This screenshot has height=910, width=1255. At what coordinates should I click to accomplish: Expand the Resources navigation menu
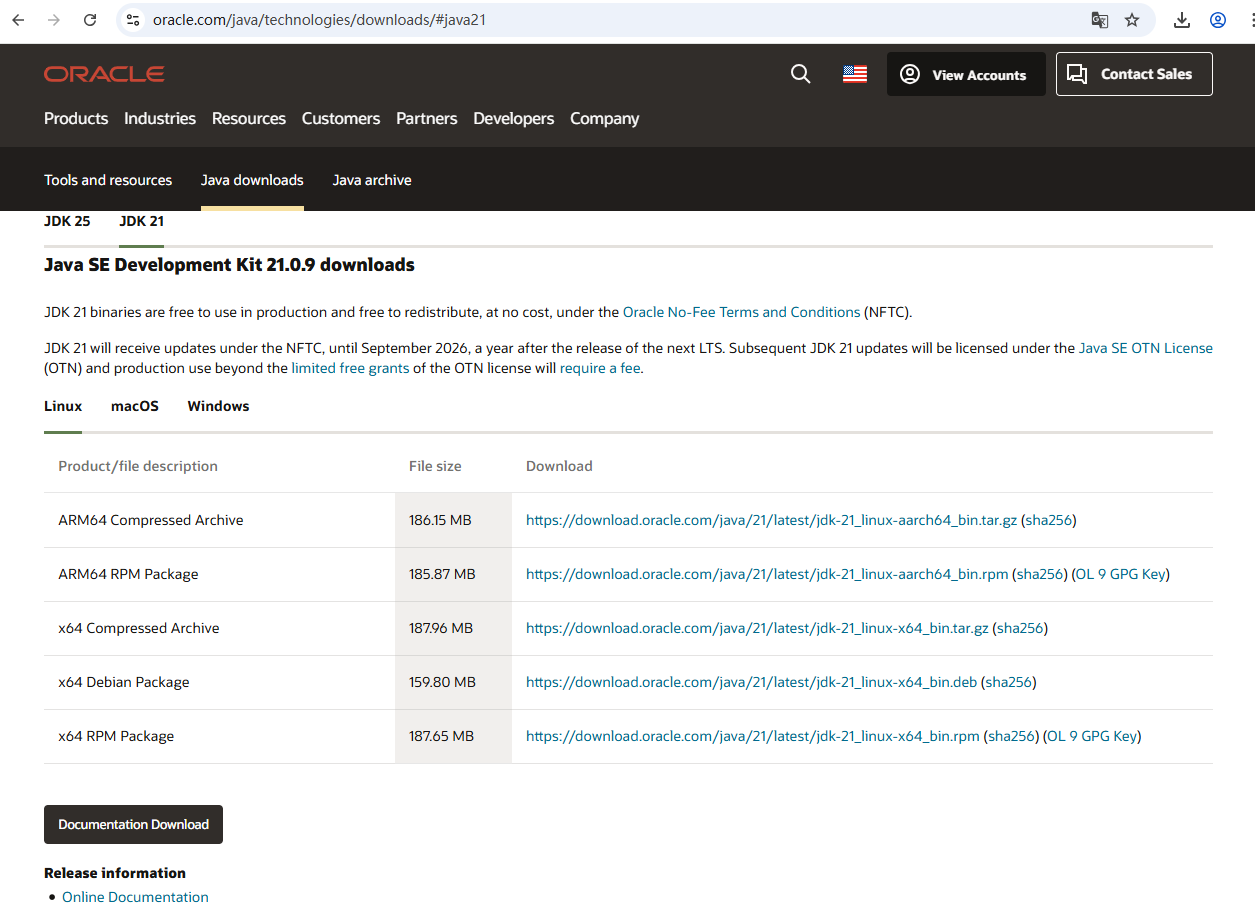pyautogui.click(x=249, y=118)
